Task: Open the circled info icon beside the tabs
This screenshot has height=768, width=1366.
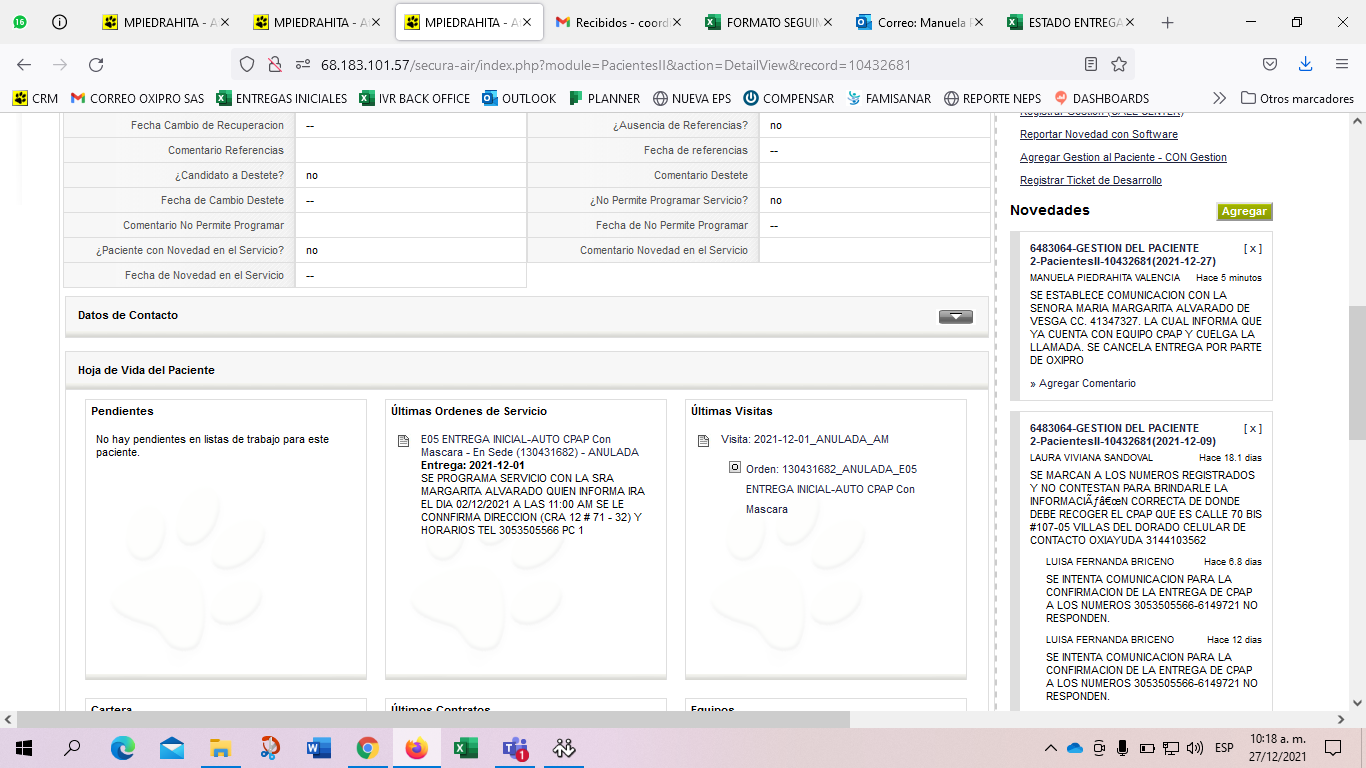Action: 60,22
